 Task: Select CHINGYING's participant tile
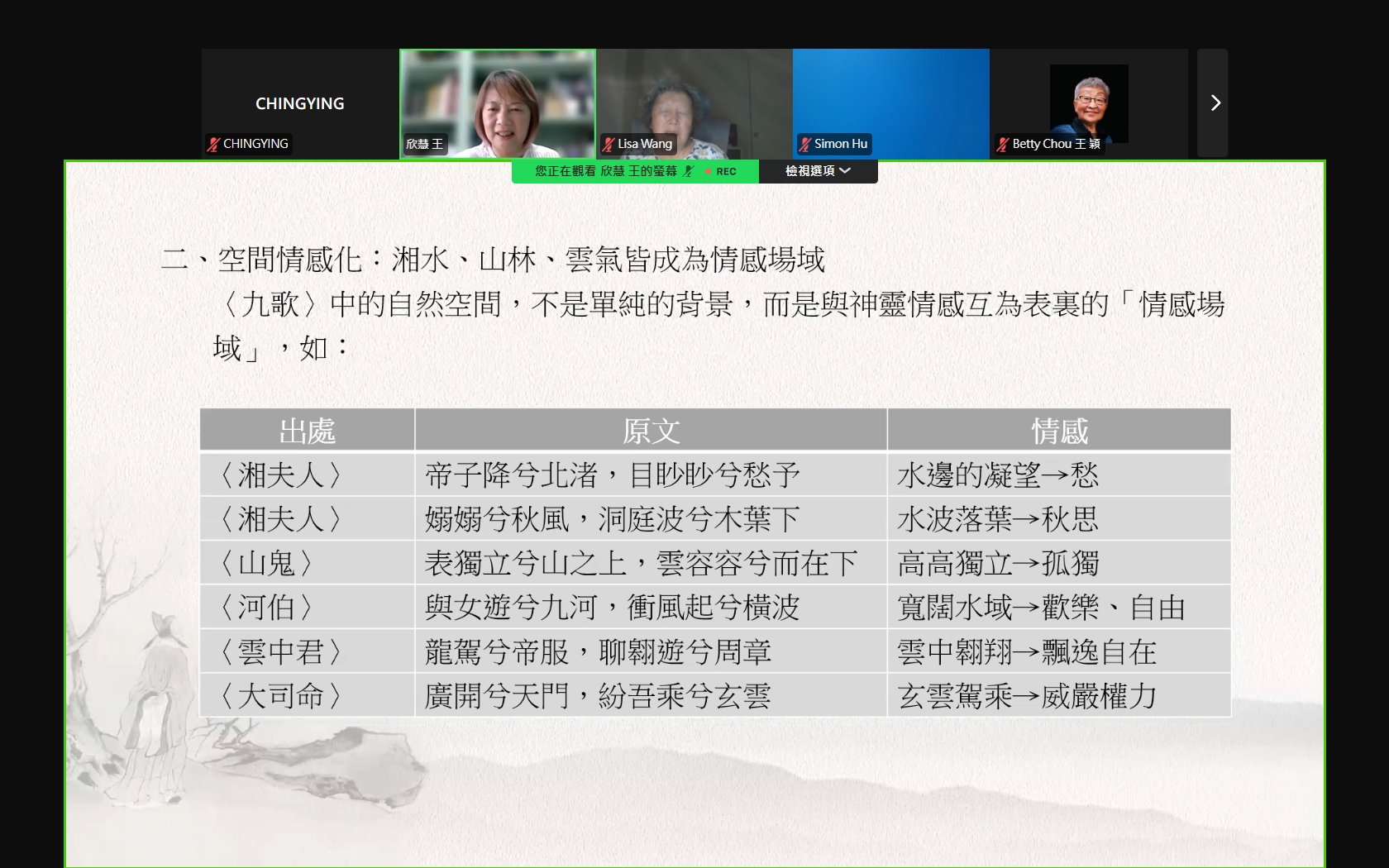(x=300, y=103)
